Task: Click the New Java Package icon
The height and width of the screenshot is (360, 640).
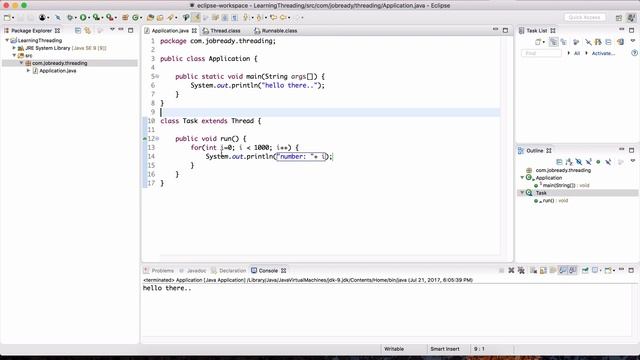Action: (125, 18)
